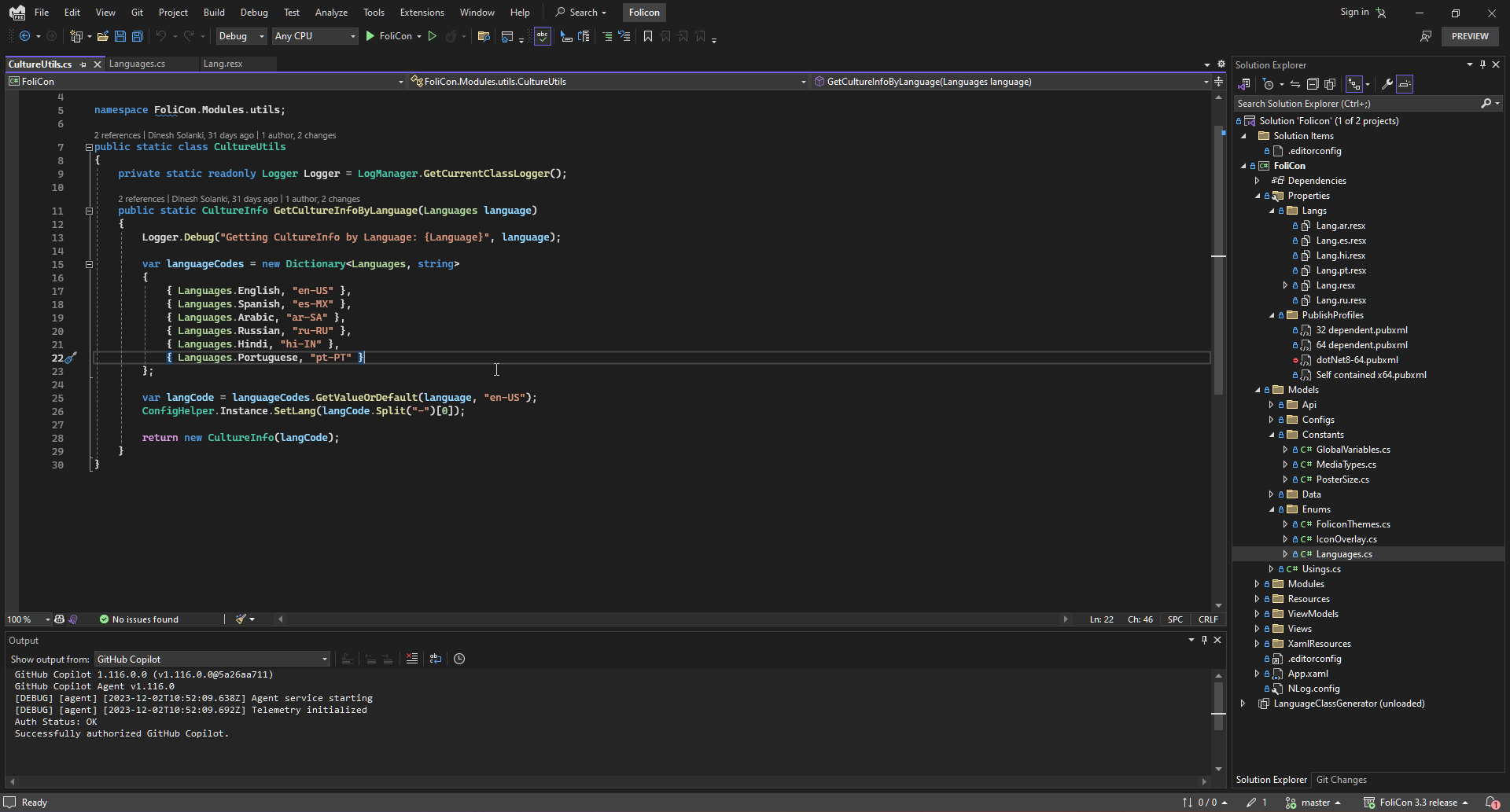Click Start Without Debugging outline play icon

pos(432,36)
